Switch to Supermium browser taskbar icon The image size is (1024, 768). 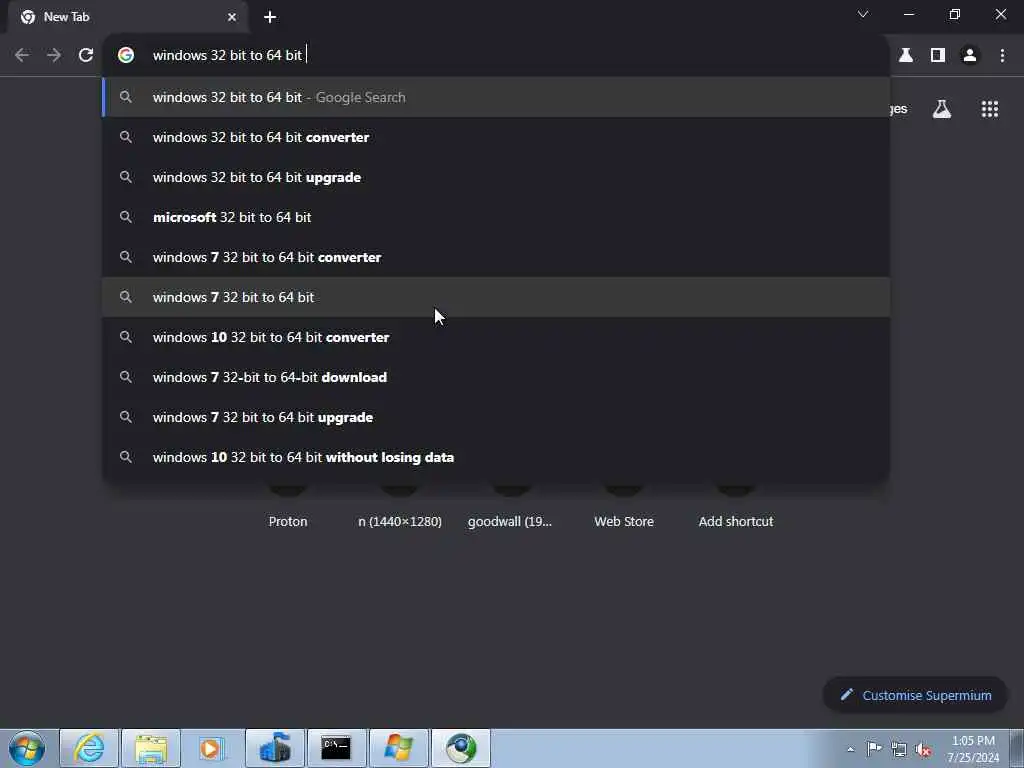[460, 748]
